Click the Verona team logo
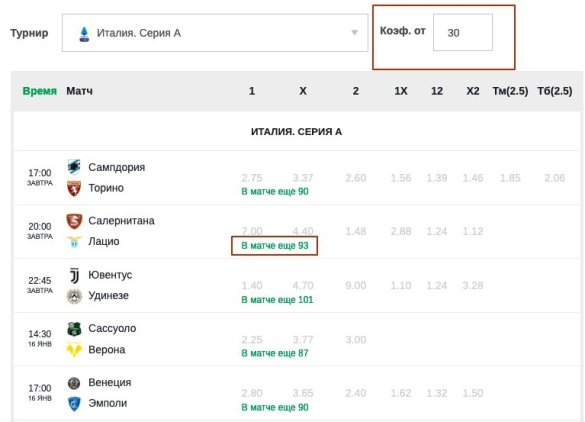Screen dimensions: 585x422 tap(74, 350)
